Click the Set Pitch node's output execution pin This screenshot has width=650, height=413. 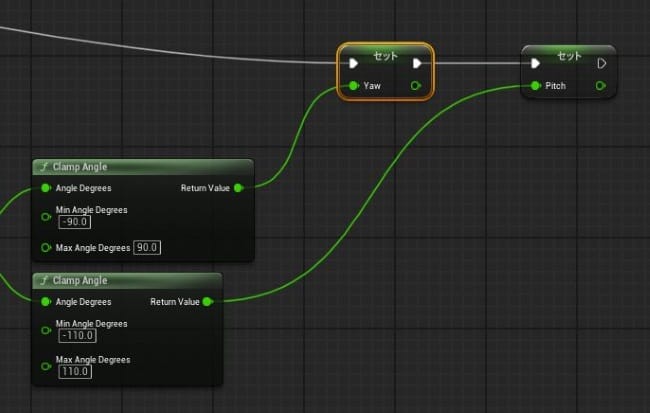pyautogui.click(x=602, y=63)
